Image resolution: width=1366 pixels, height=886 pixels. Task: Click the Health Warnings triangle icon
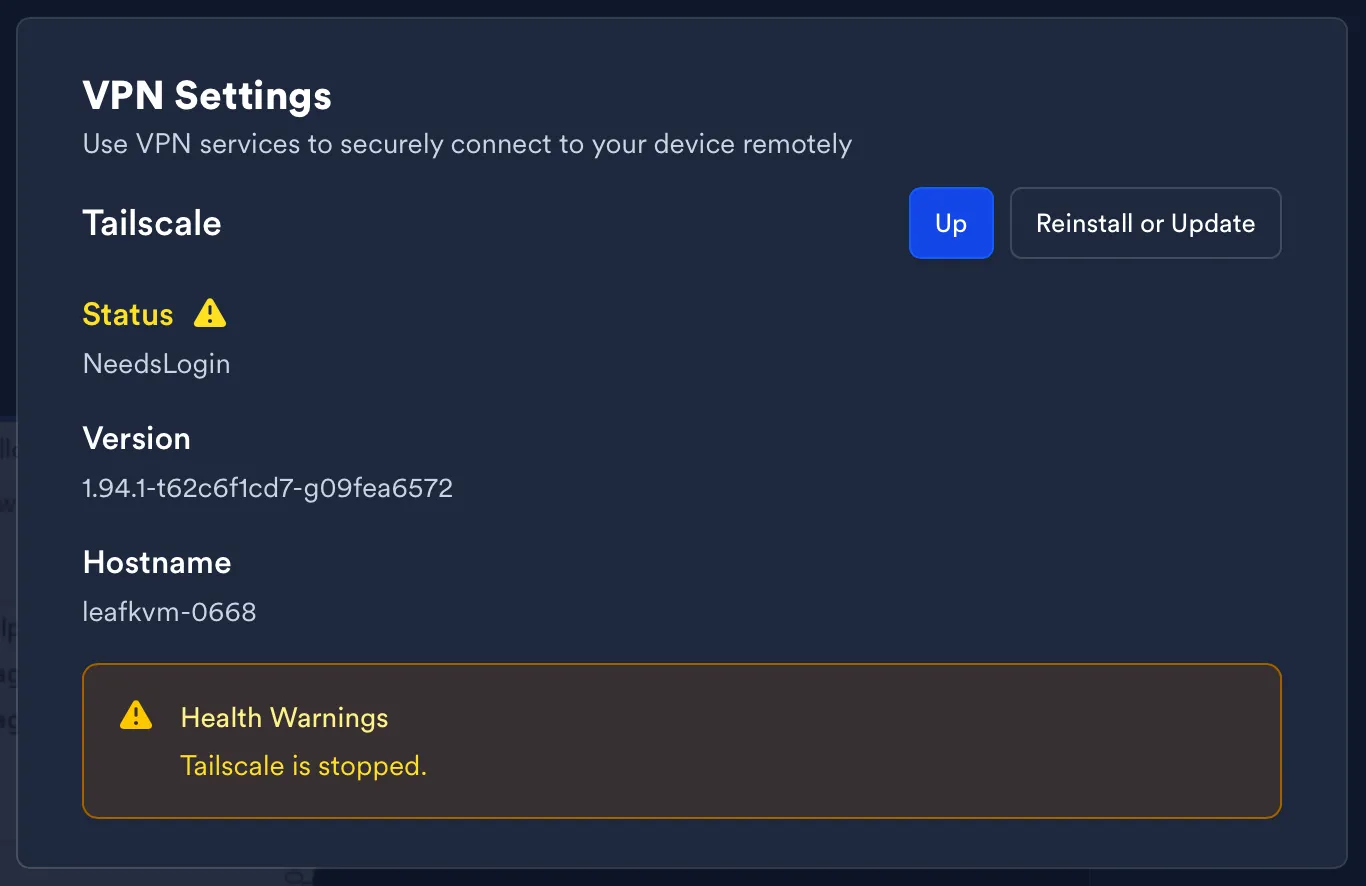pyautogui.click(x=136, y=716)
